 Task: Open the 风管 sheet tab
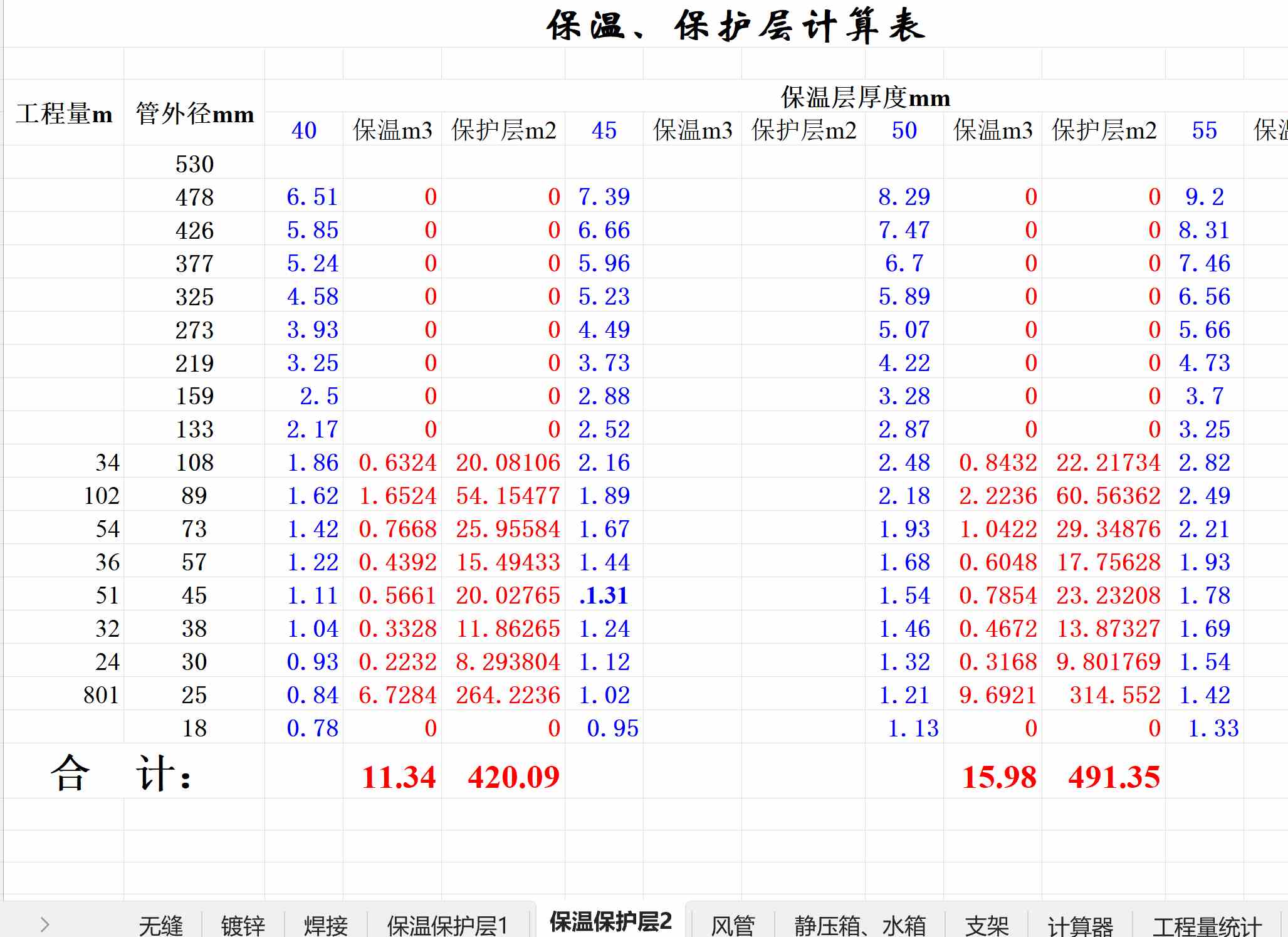coord(732,925)
